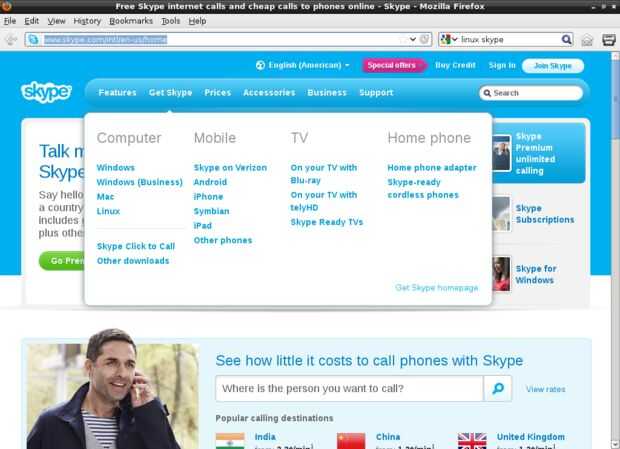Click the Home phone adapter link
The width and height of the screenshot is (620, 449).
[432, 168]
